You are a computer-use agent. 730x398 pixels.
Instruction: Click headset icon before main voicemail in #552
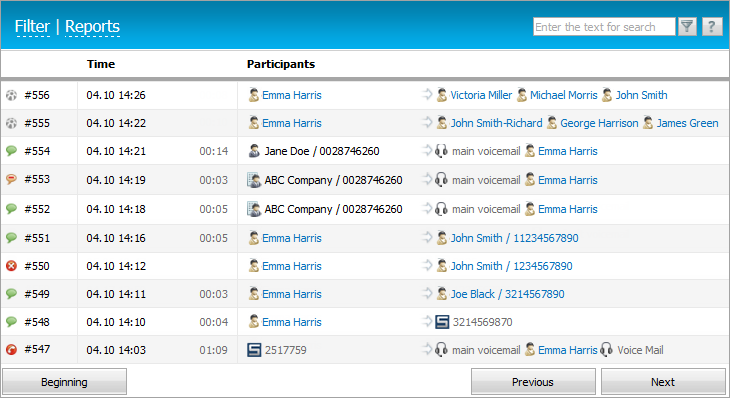(x=441, y=209)
